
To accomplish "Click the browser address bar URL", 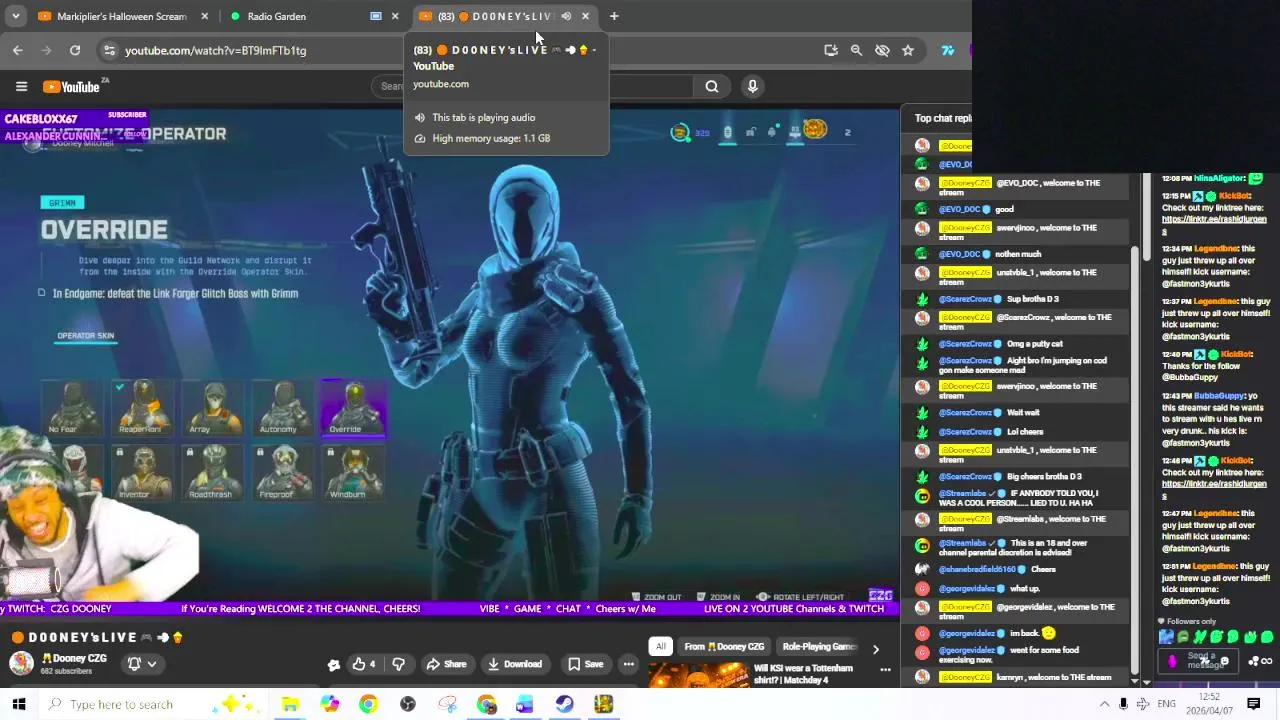I will pos(216,50).
